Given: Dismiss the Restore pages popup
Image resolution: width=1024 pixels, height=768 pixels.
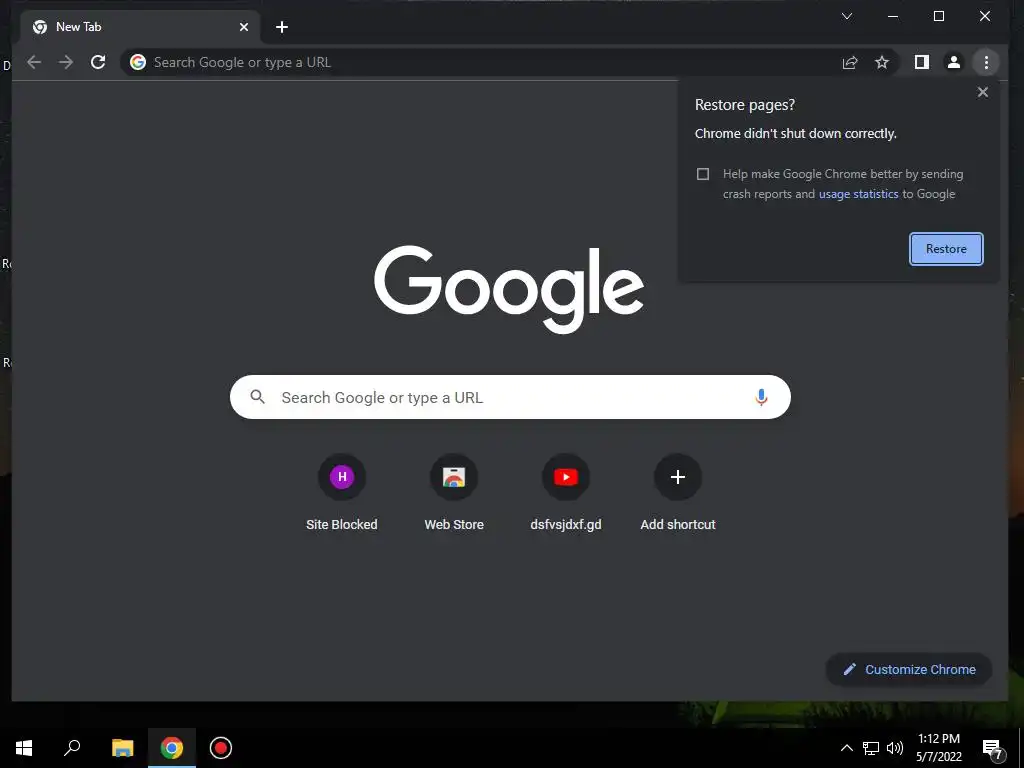Looking at the screenshot, I should [x=982, y=92].
